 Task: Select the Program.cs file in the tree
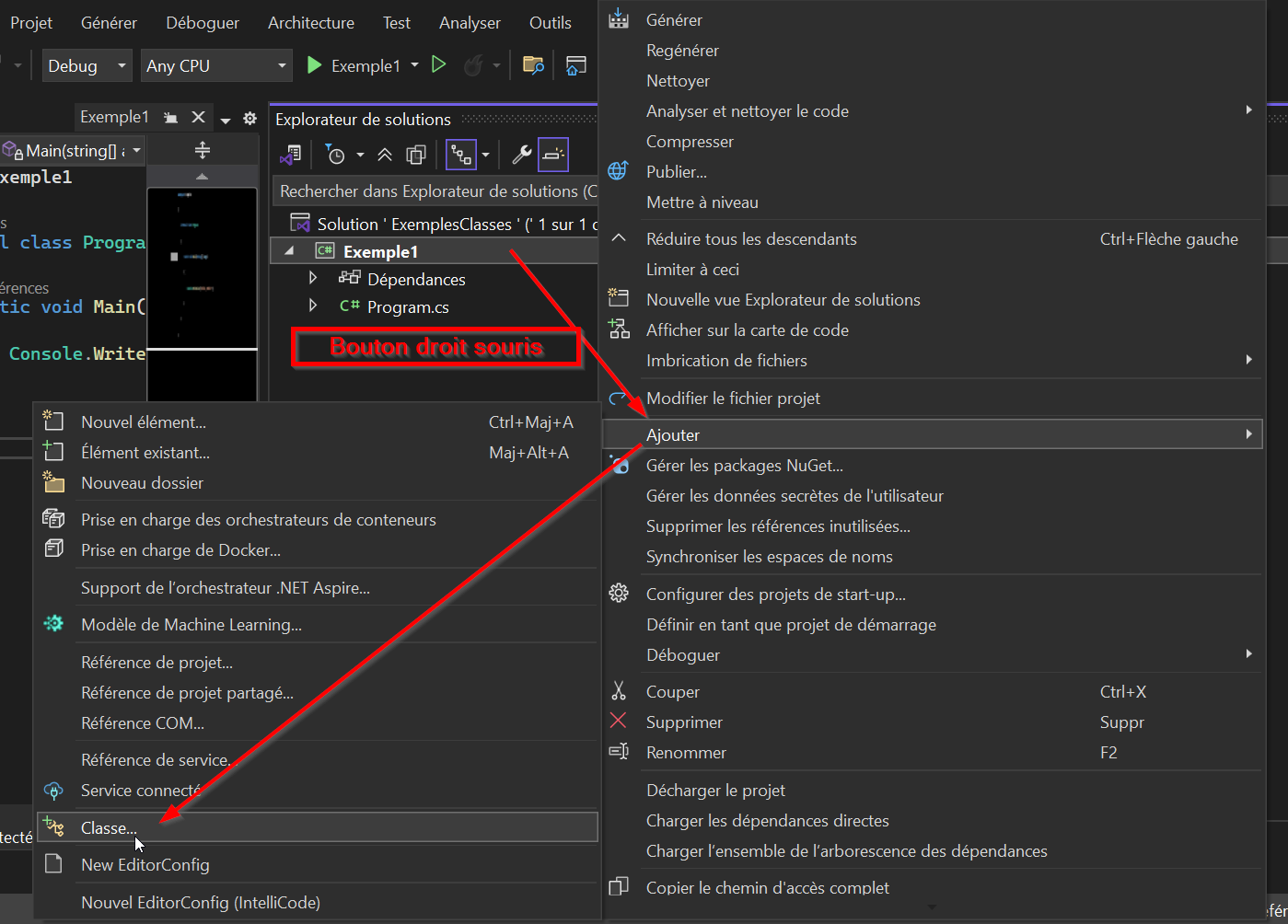pos(407,307)
